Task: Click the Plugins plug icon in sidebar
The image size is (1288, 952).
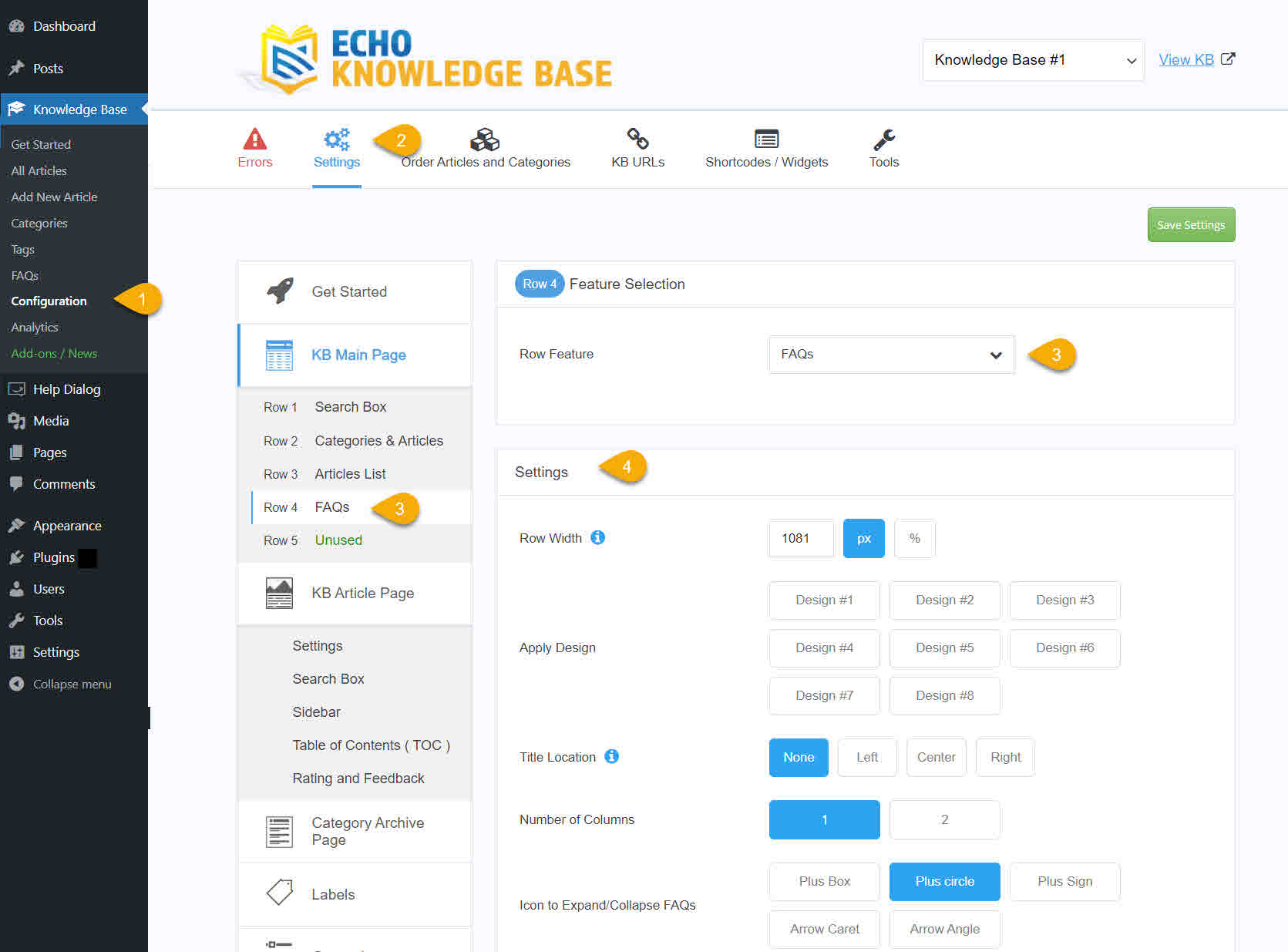Action: point(16,557)
